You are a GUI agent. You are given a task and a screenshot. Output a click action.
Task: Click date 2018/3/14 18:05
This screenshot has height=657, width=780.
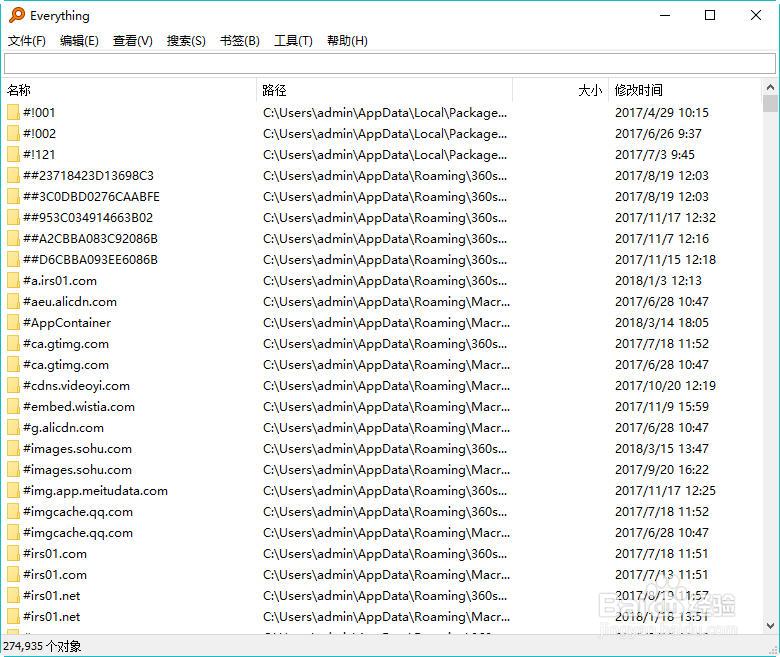[662, 323]
